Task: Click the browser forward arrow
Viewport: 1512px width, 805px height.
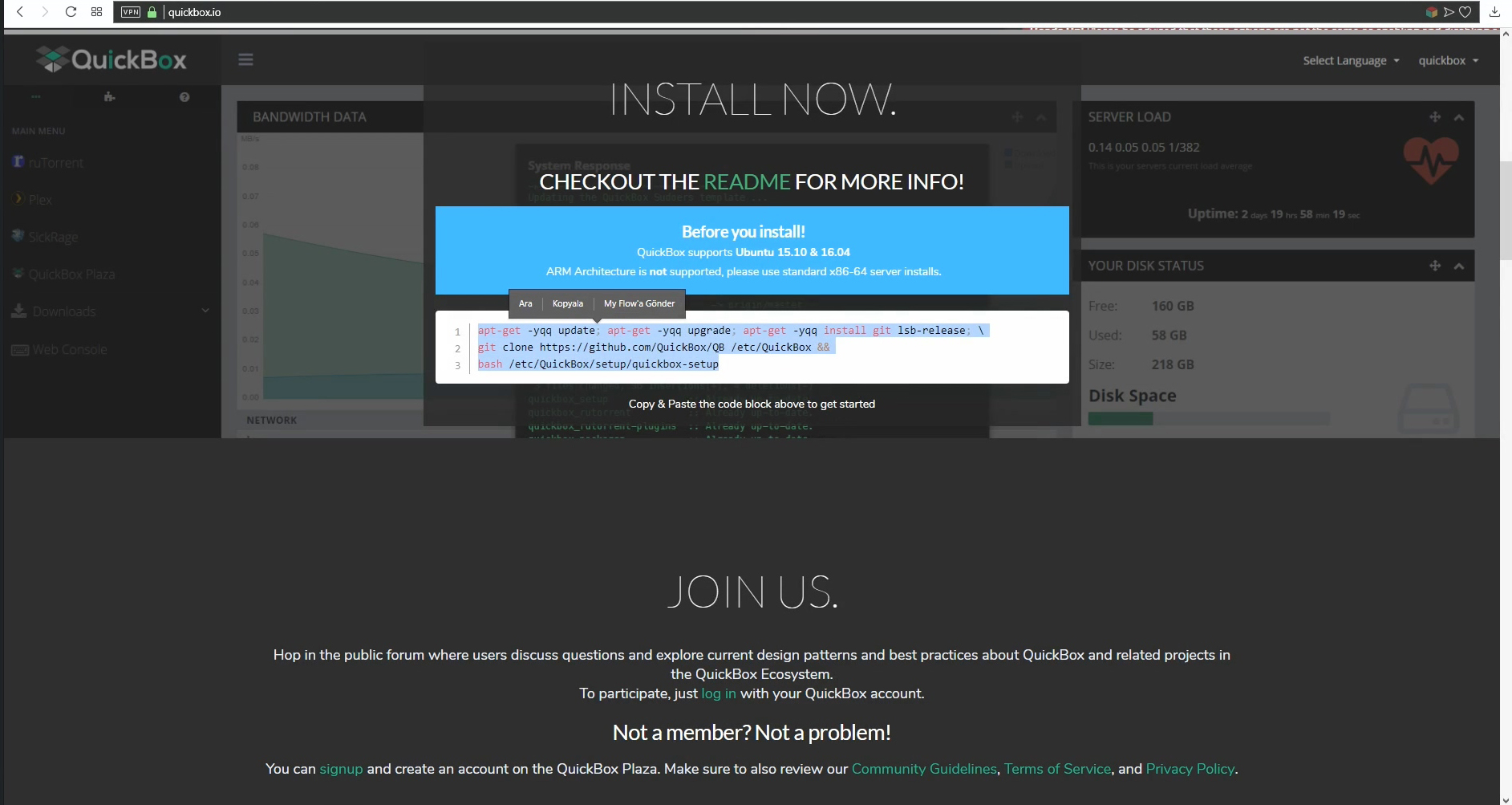Action: pyautogui.click(x=45, y=12)
